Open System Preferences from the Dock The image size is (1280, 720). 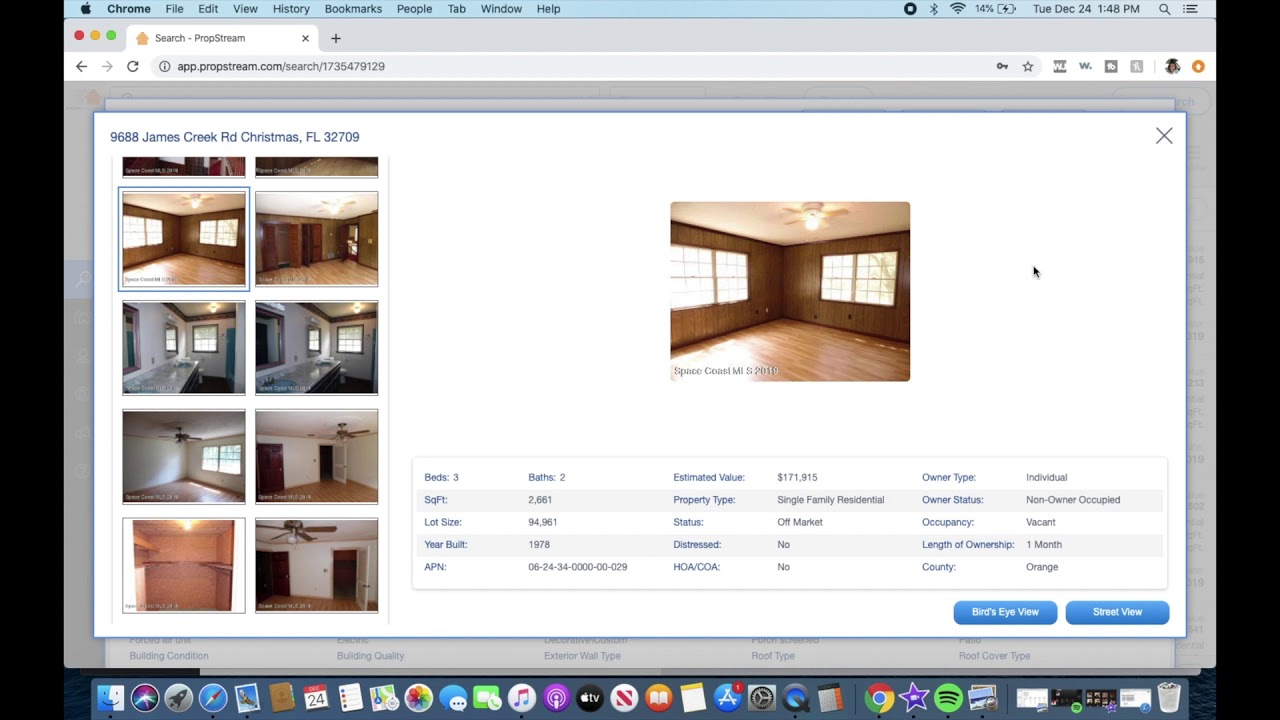coord(762,697)
